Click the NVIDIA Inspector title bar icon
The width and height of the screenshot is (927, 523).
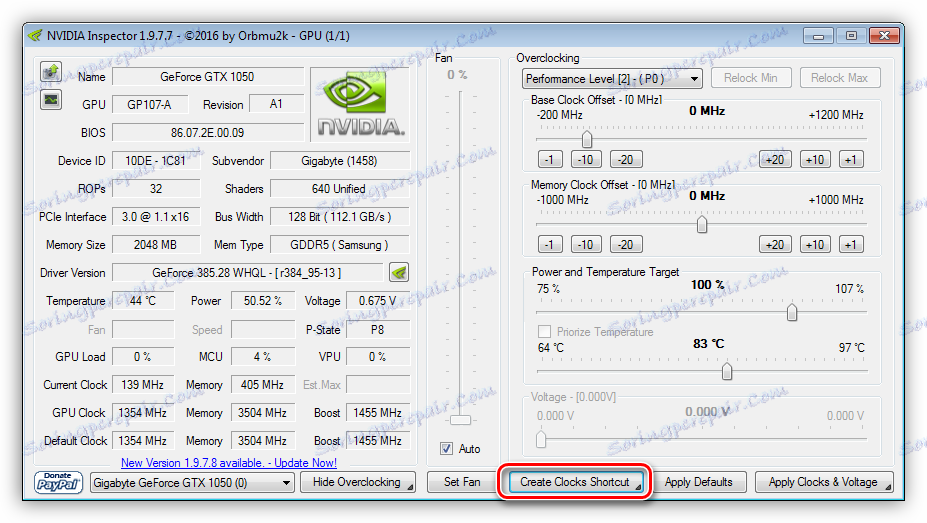pos(35,35)
